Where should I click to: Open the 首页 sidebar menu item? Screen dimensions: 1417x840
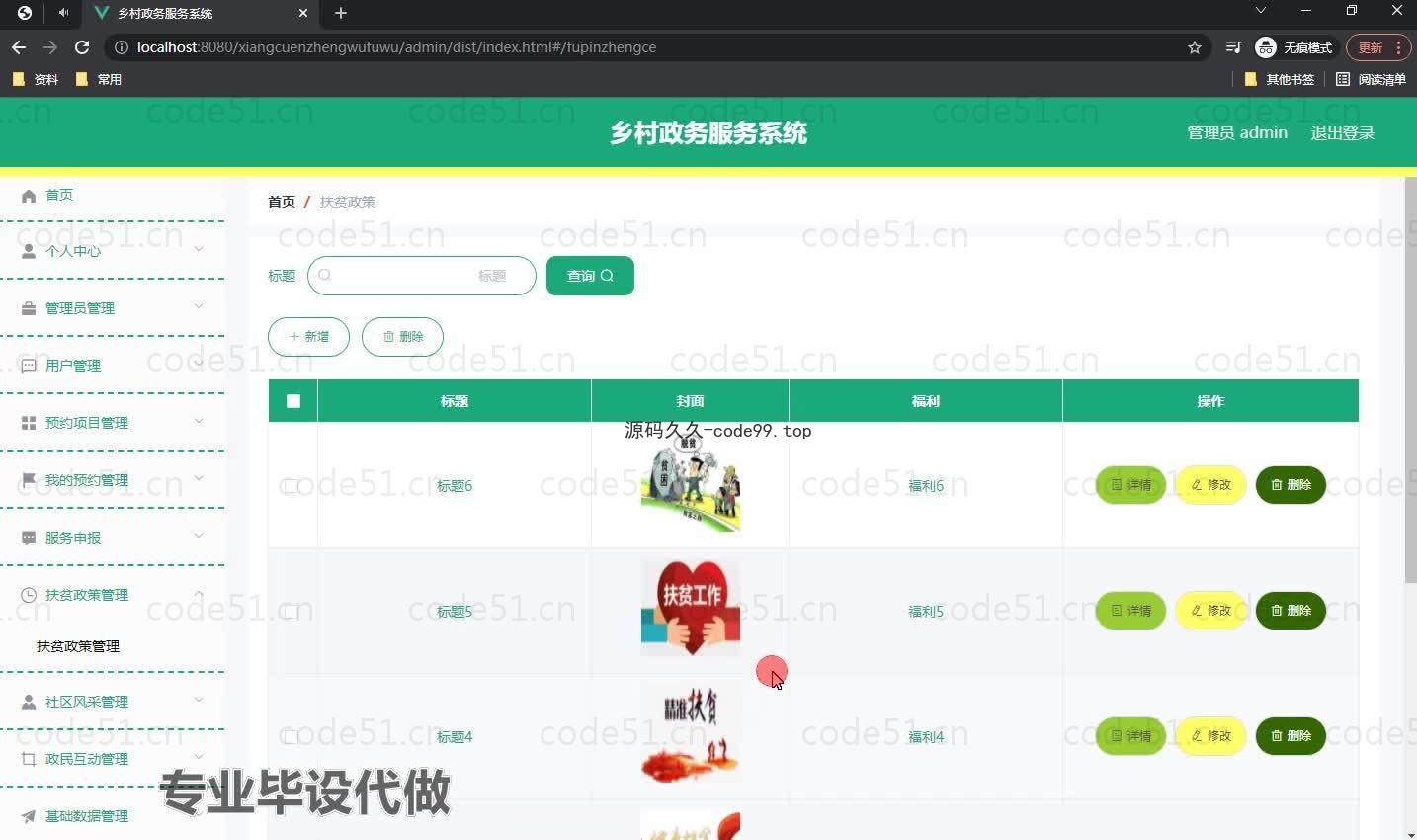point(112,196)
